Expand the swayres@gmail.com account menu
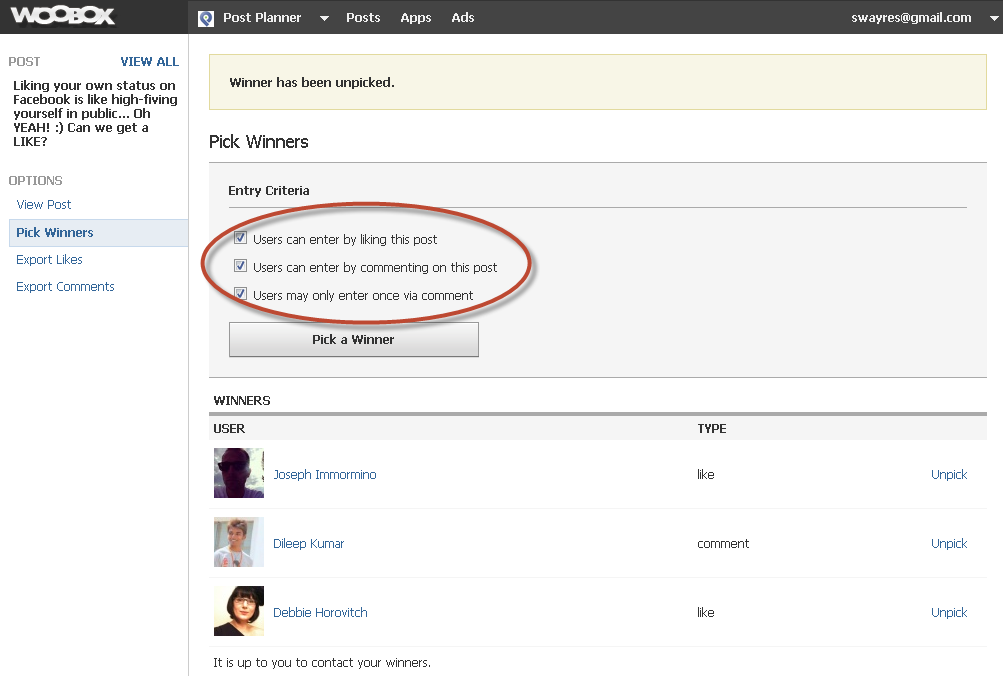 click(993, 18)
